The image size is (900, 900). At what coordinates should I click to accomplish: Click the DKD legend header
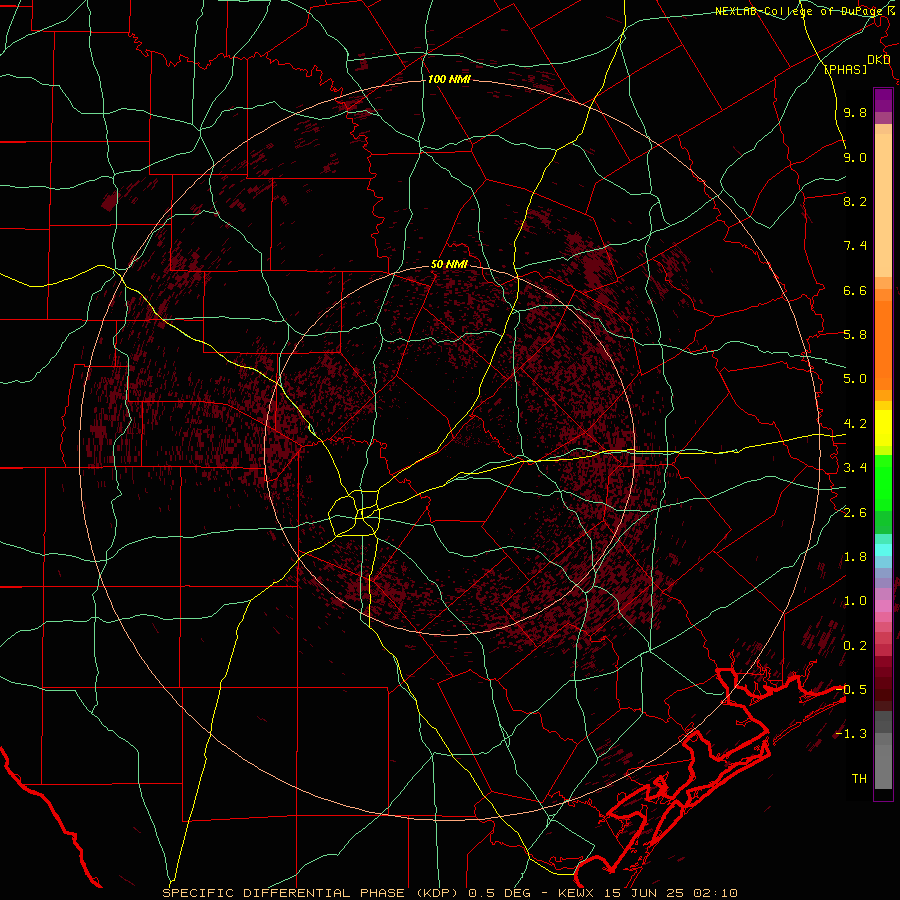[x=878, y=60]
